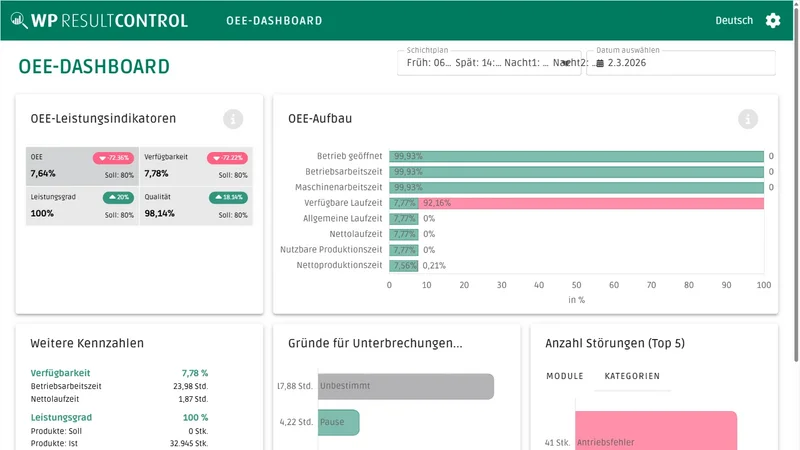Click the page vertical scrollbar
The width and height of the screenshot is (800, 450).
pos(796,184)
